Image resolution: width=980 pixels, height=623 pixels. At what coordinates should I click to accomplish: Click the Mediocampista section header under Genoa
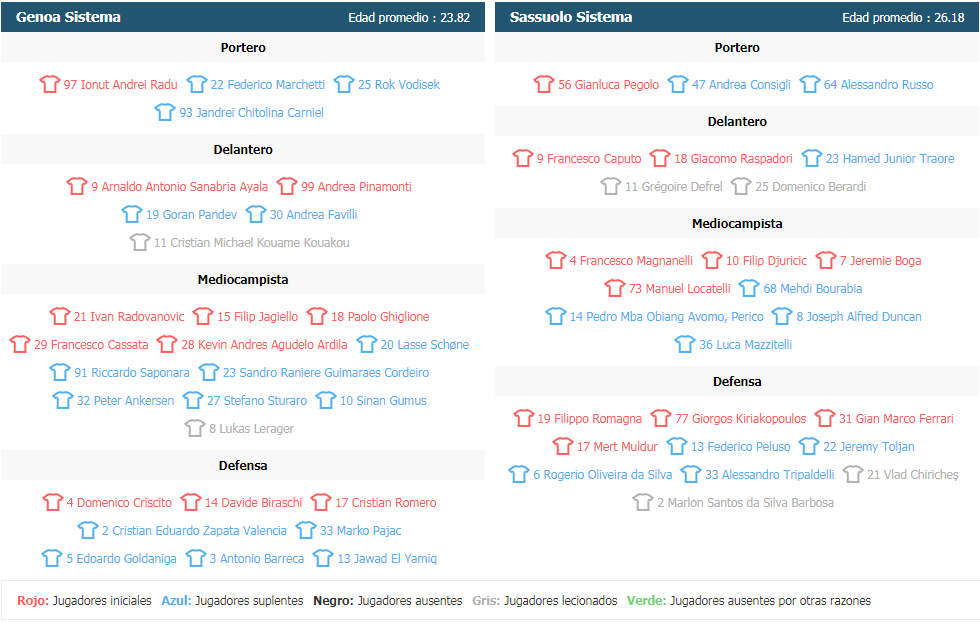click(x=242, y=279)
